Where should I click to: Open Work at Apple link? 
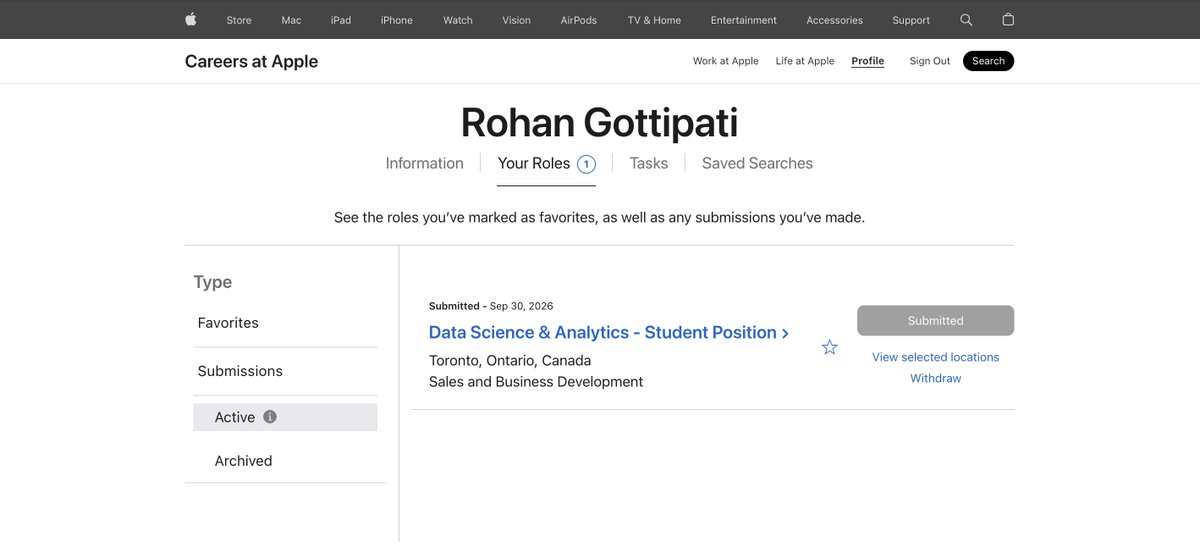tap(726, 61)
